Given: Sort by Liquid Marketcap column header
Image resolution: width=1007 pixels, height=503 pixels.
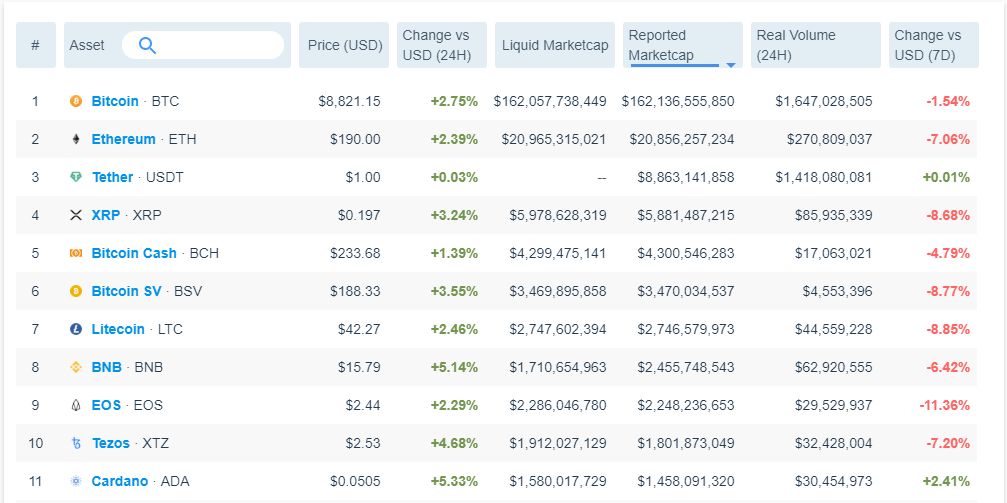Looking at the screenshot, I should 555,45.
